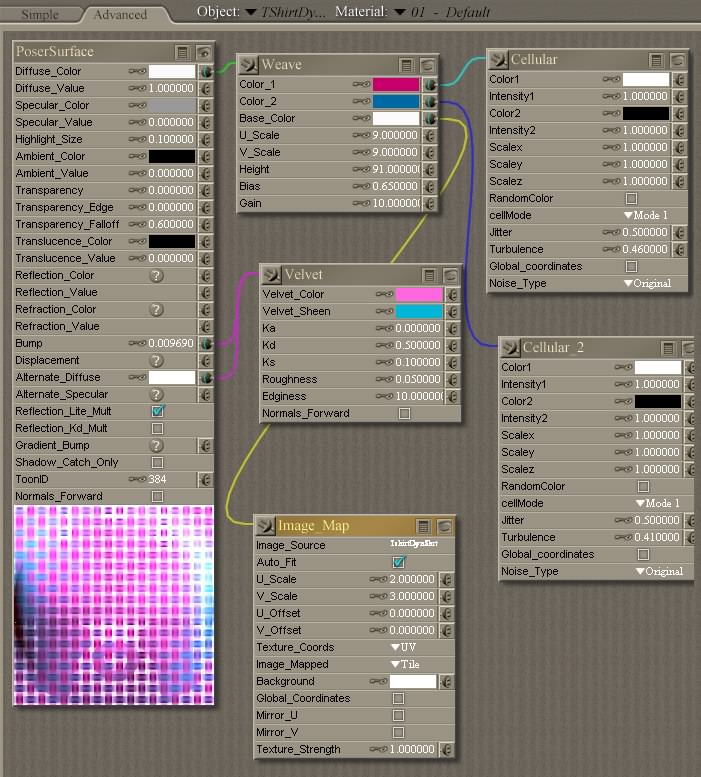Screen dimensions: 701x777
Task: Enable Image_Map Mirror_U checkbox
Action: (x=399, y=716)
